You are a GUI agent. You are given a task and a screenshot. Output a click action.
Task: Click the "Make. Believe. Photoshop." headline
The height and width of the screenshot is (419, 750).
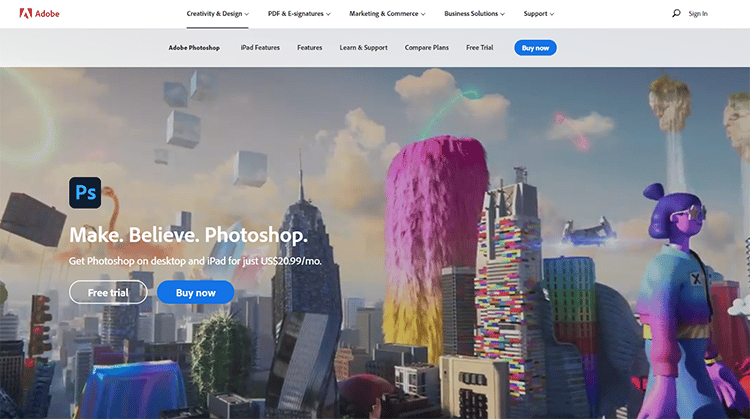click(x=188, y=236)
